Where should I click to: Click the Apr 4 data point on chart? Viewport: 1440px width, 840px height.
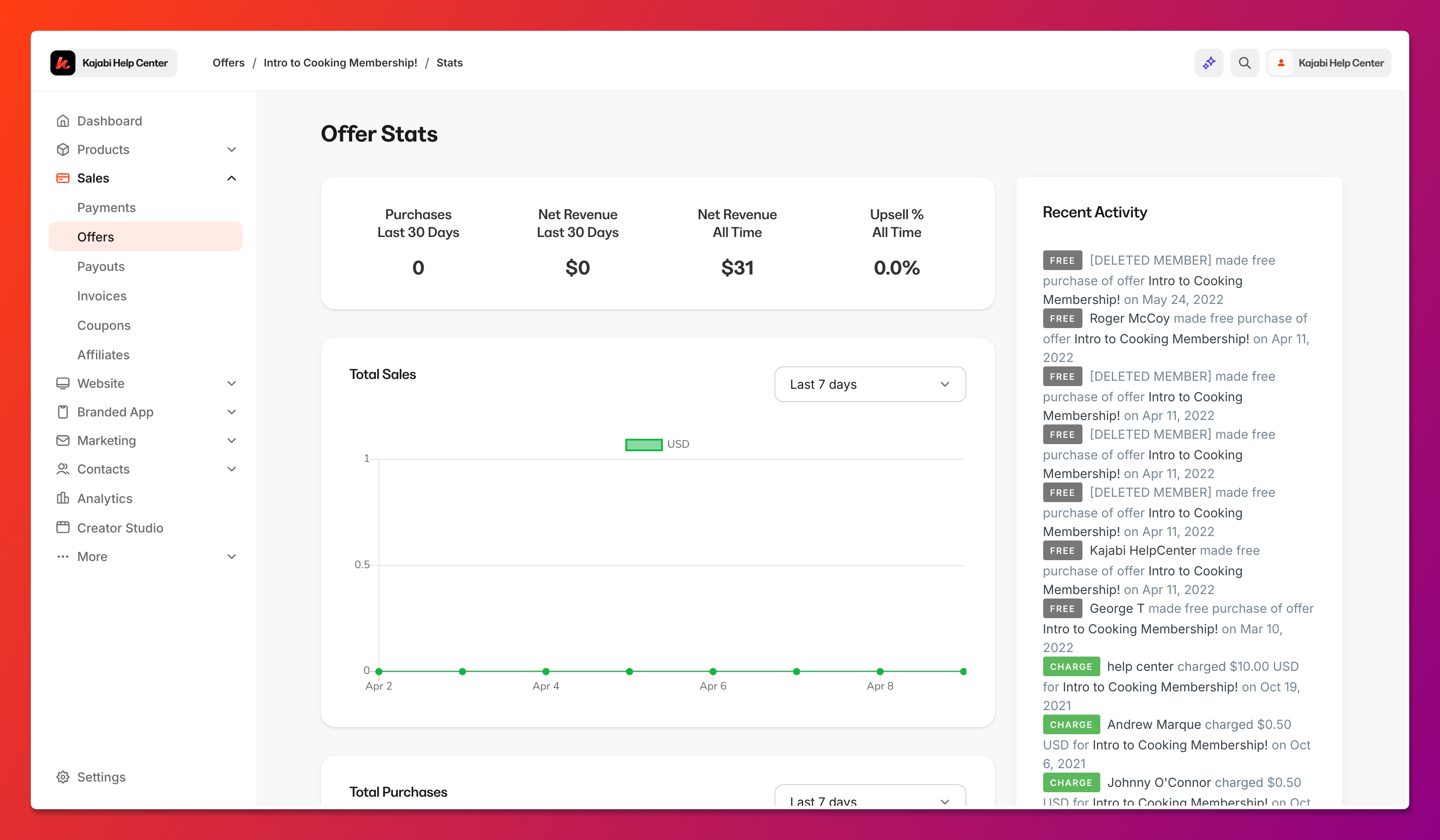tap(546, 671)
